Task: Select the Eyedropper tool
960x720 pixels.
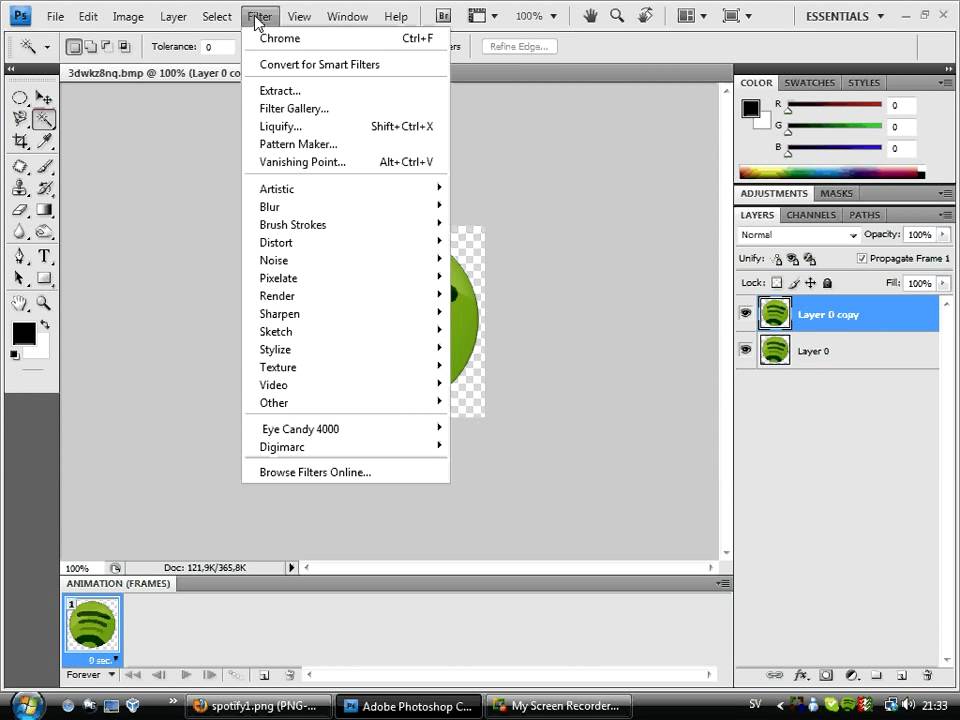Action: pyautogui.click(x=43, y=141)
